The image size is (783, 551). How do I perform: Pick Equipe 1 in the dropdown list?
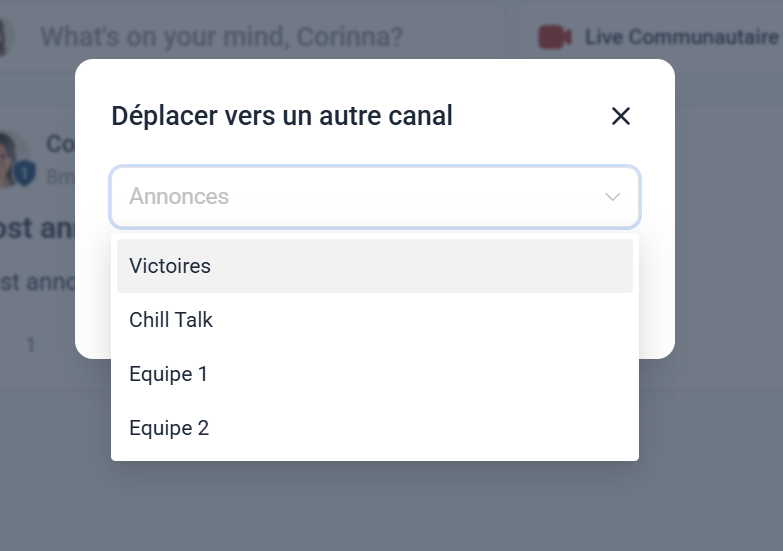pyautogui.click(x=375, y=374)
